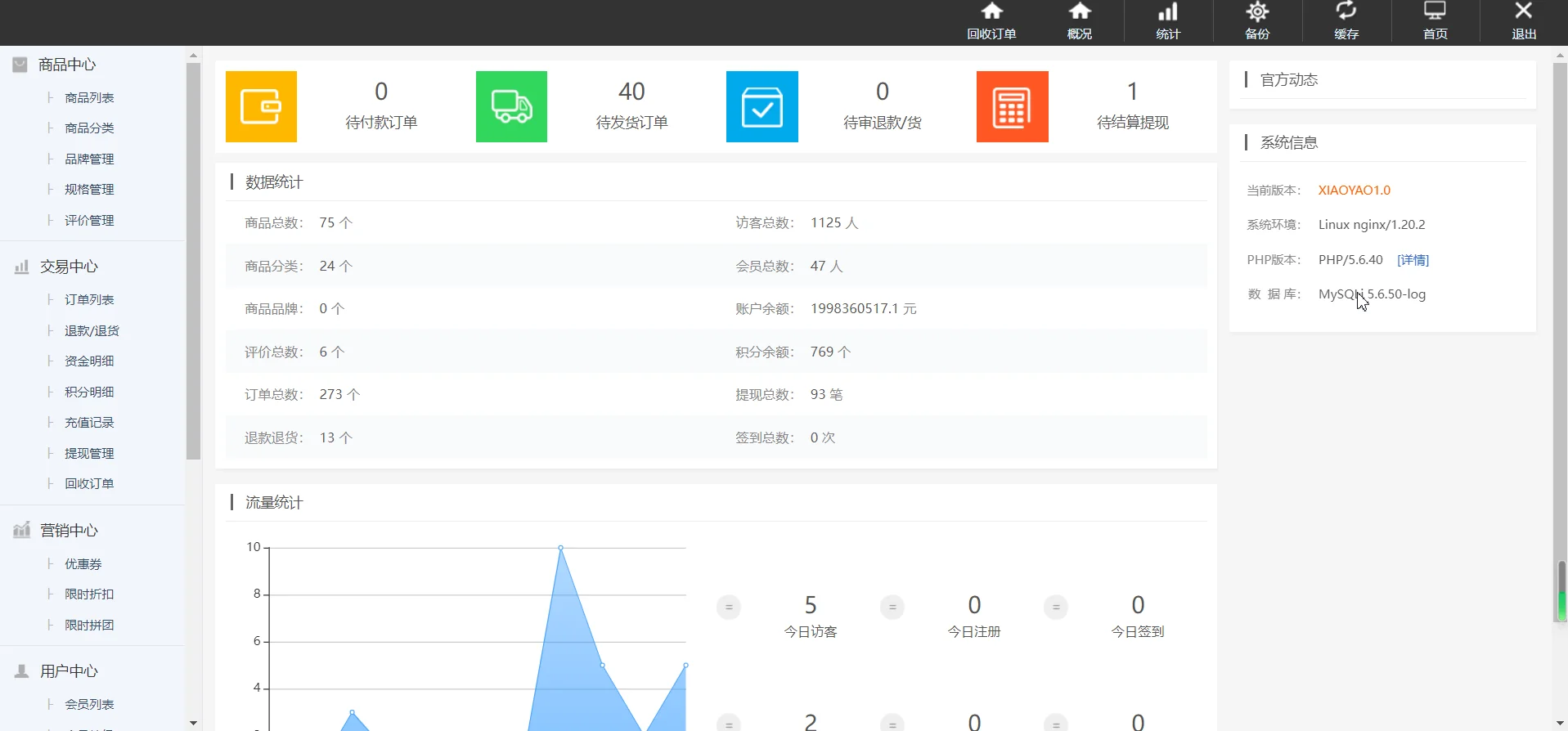The height and width of the screenshot is (731, 1568).
Task: Open 商品列表 in the sidebar
Action: click(89, 98)
